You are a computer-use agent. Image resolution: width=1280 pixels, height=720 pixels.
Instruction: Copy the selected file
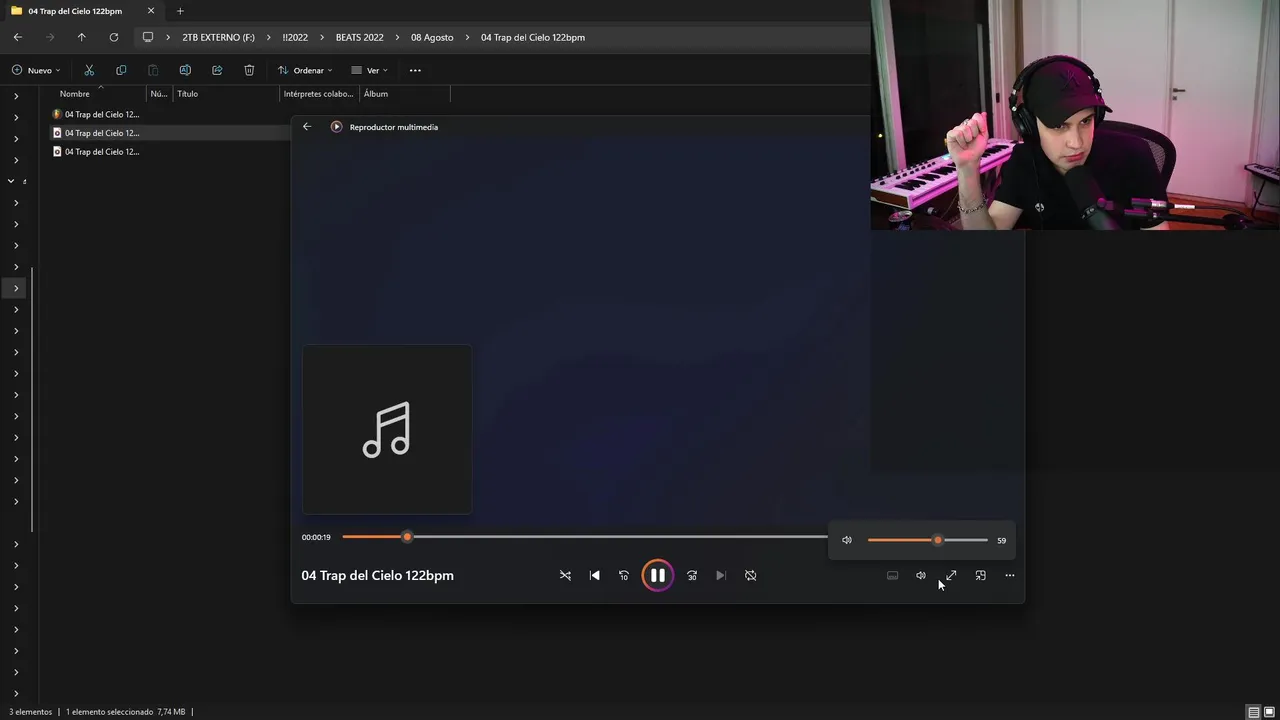[x=121, y=70]
